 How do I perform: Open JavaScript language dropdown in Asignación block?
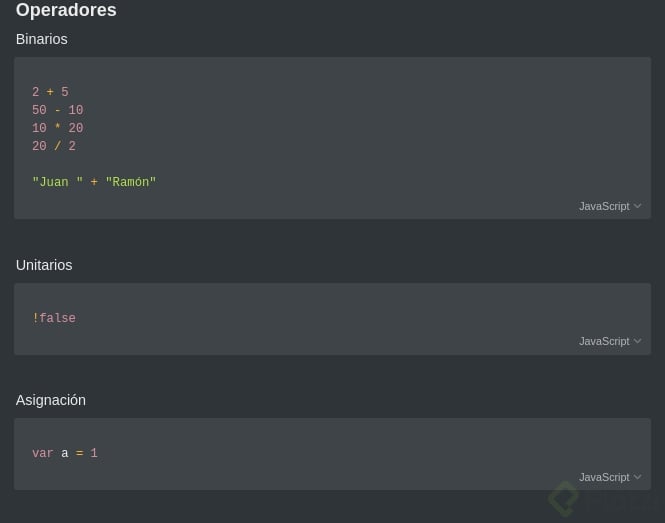point(610,477)
